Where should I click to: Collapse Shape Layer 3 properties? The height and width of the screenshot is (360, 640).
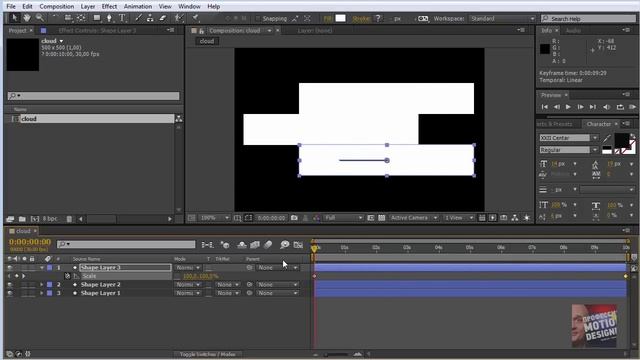tap(42, 268)
